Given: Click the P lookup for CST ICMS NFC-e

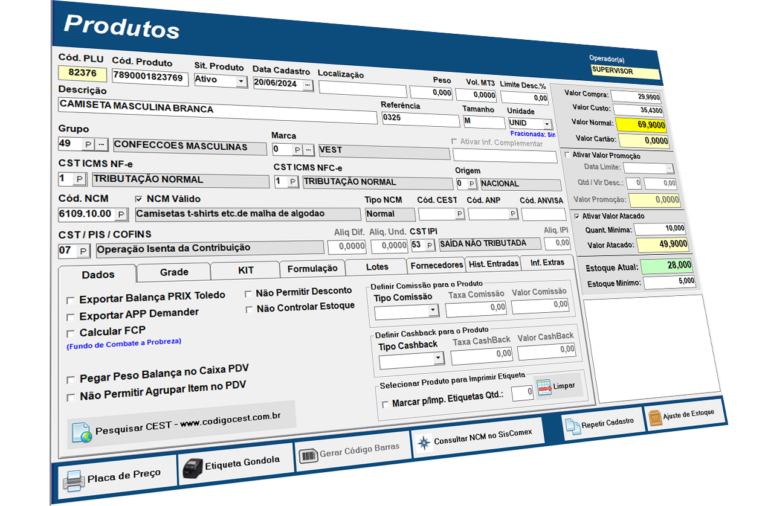Looking at the screenshot, I should (x=292, y=182).
